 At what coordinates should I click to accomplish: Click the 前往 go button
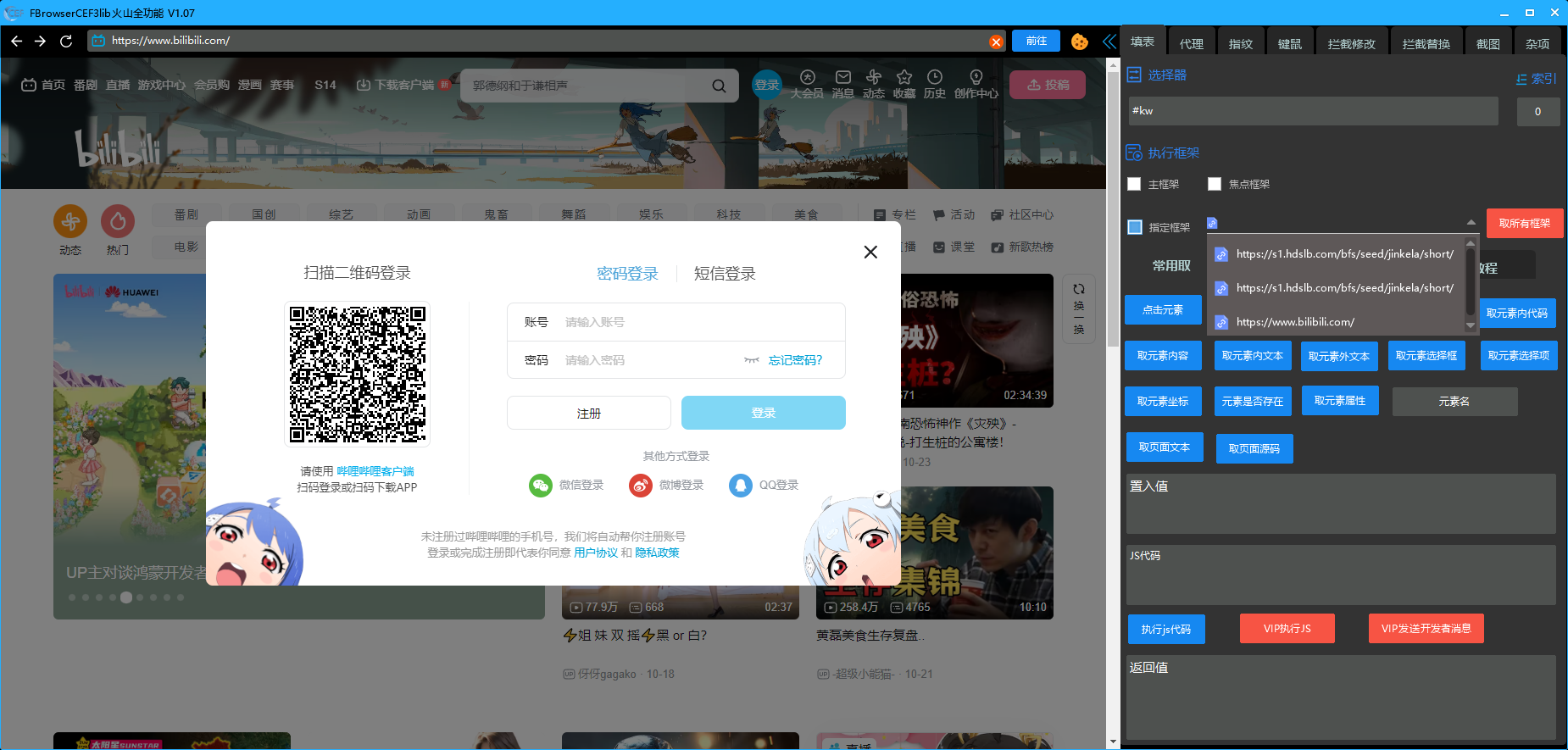tap(1036, 41)
